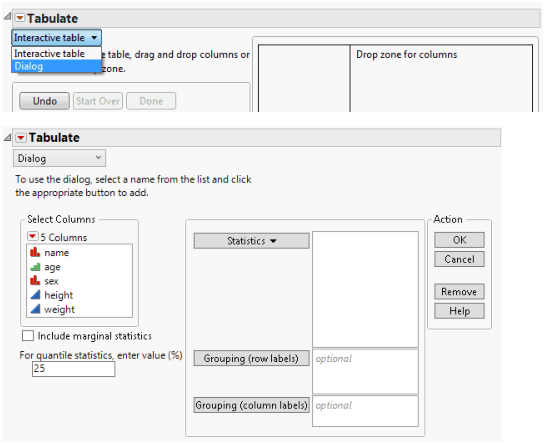Click the Cancel button

point(459,259)
